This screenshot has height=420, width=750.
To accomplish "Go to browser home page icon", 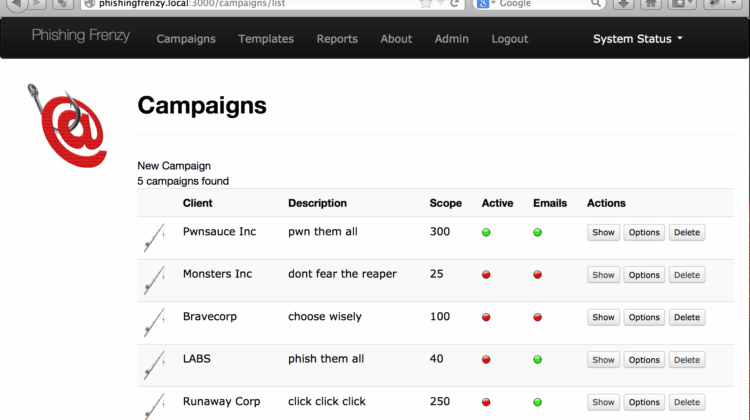I will [651, 4].
